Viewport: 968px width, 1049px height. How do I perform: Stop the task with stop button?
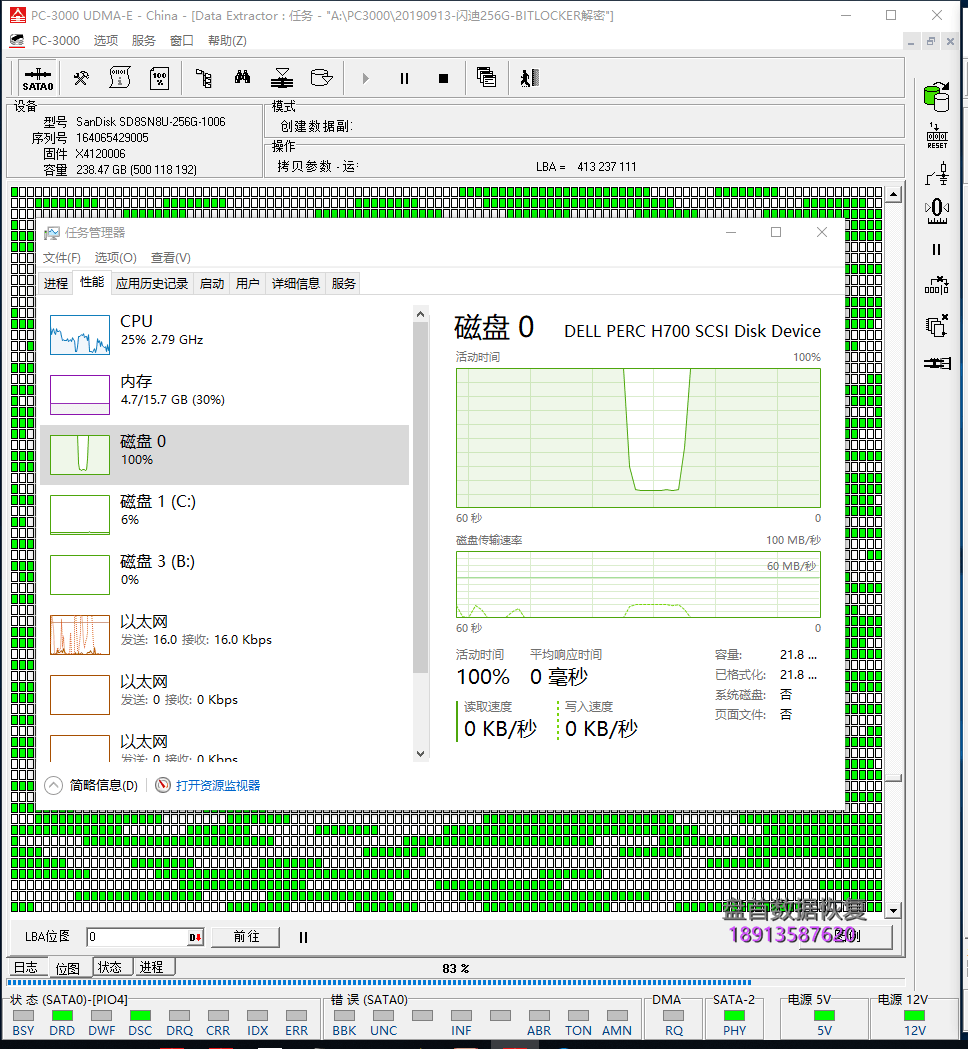click(x=443, y=78)
